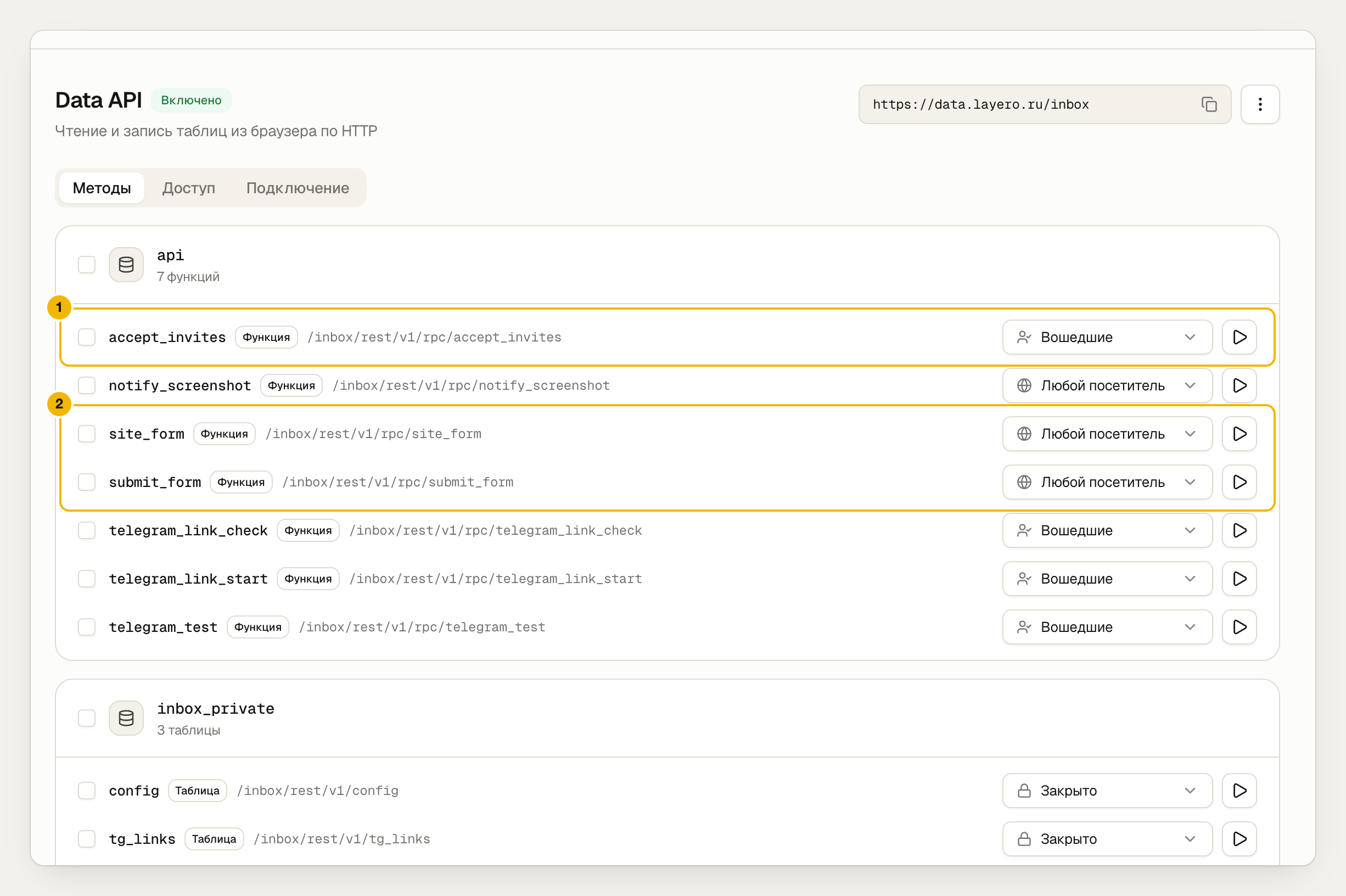Switch to the Подключение tab
Screen dimensions: 1346x896
tap(298, 187)
